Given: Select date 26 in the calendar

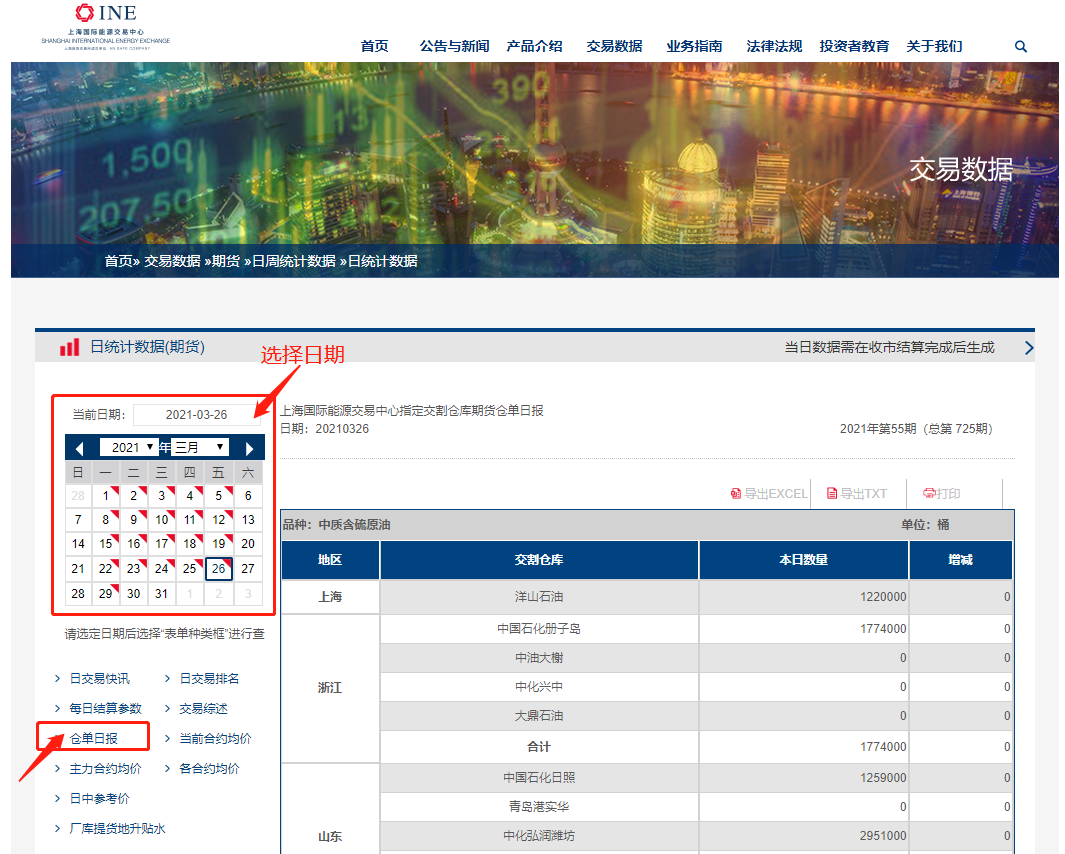Looking at the screenshot, I should point(219,569).
